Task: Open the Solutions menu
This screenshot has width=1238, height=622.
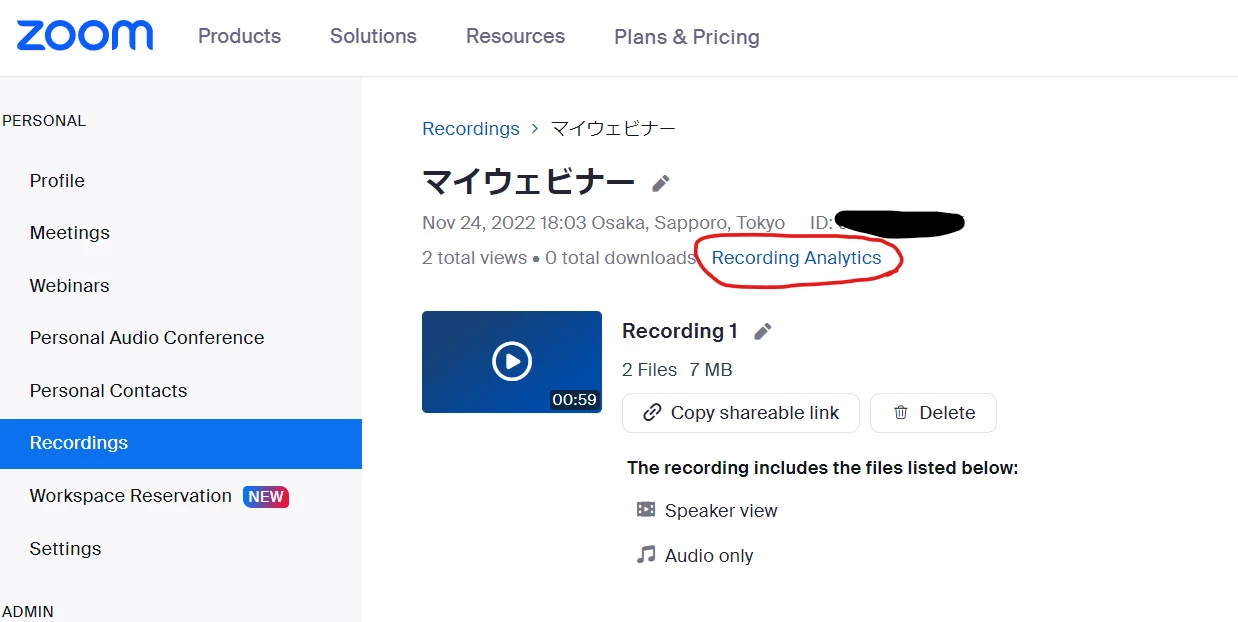Action: pyautogui.click(x=373, y=36)
